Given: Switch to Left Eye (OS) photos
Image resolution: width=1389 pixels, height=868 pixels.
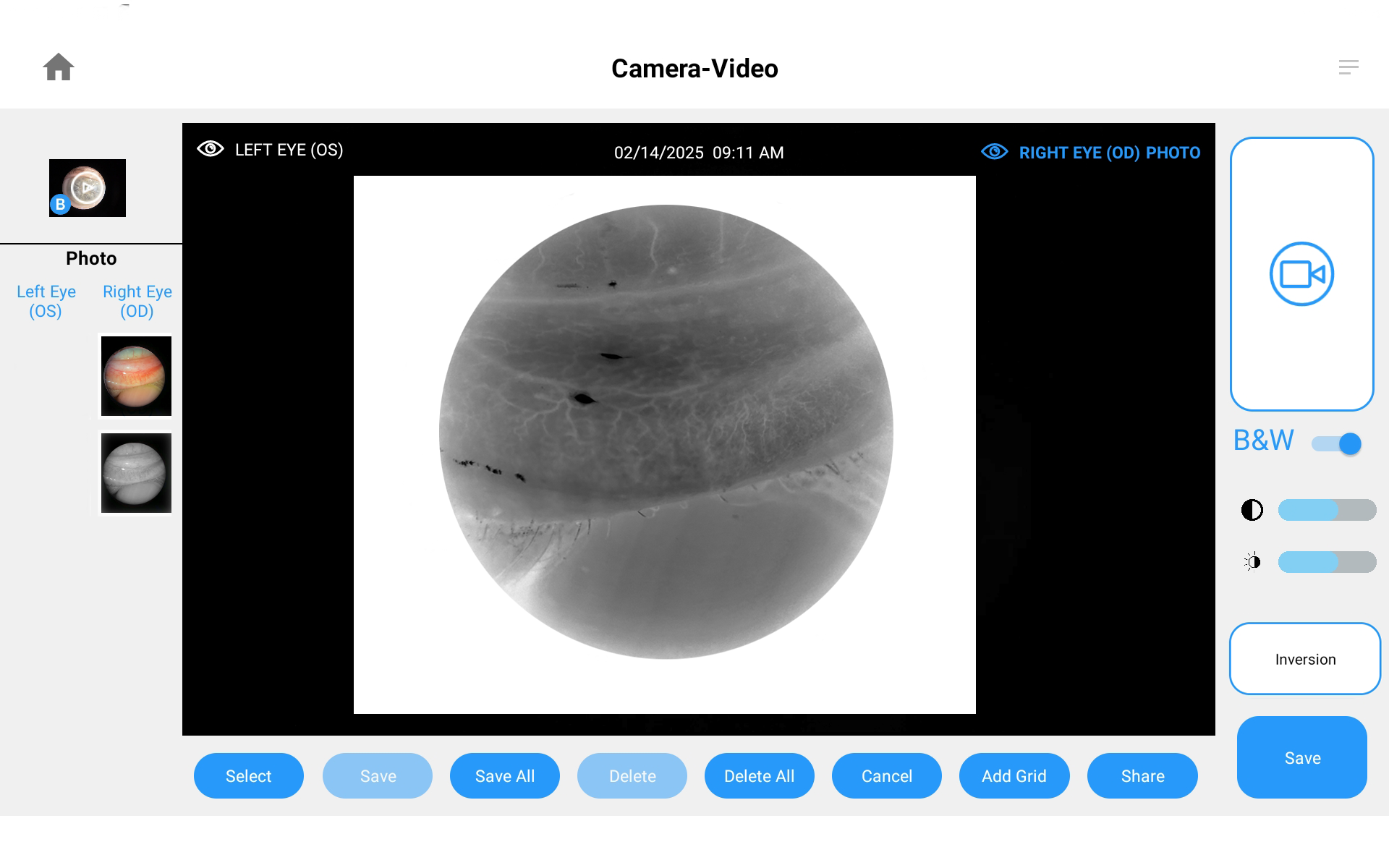Looking at the screenshot, I should (46, 301).
